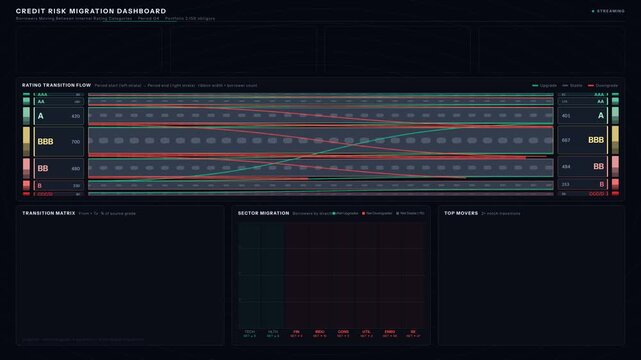Image resolution: width=641 pixels, height=360 pixels.
Task: Click the stable AA-to-AA flow band
Action: click(x=321, y=101)
